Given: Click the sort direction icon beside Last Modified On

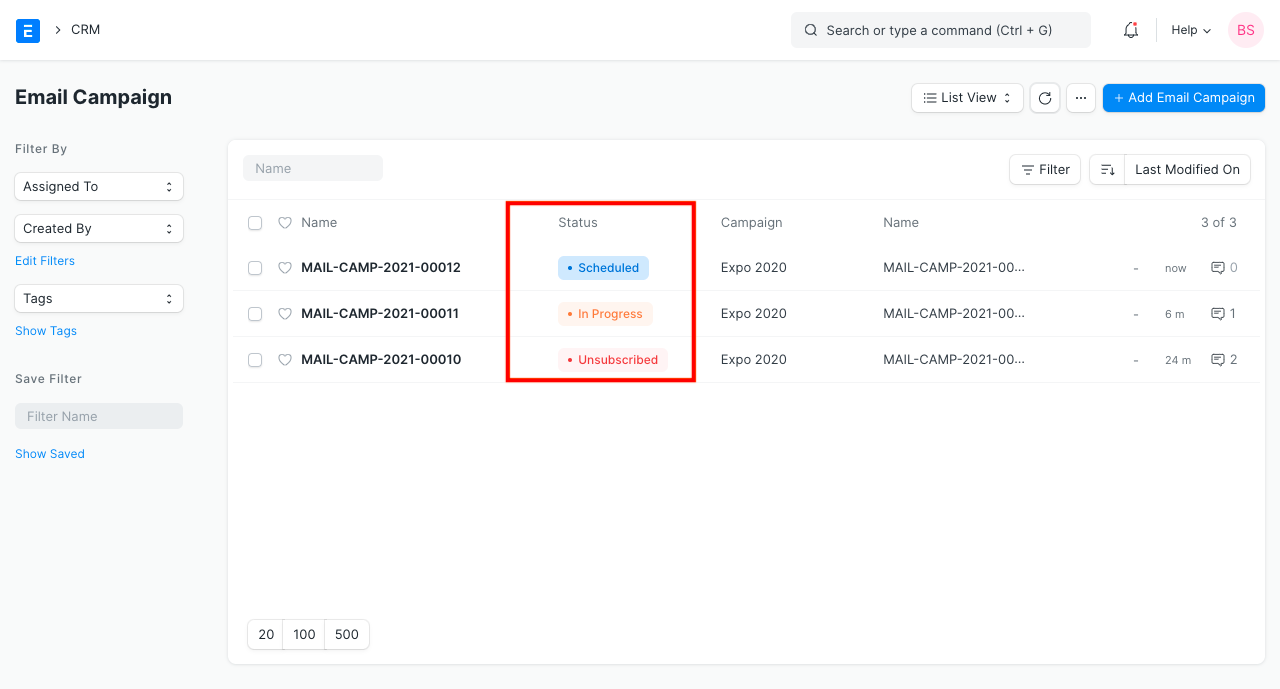Looking at the screenshot, I should [x=1106, y=169].
